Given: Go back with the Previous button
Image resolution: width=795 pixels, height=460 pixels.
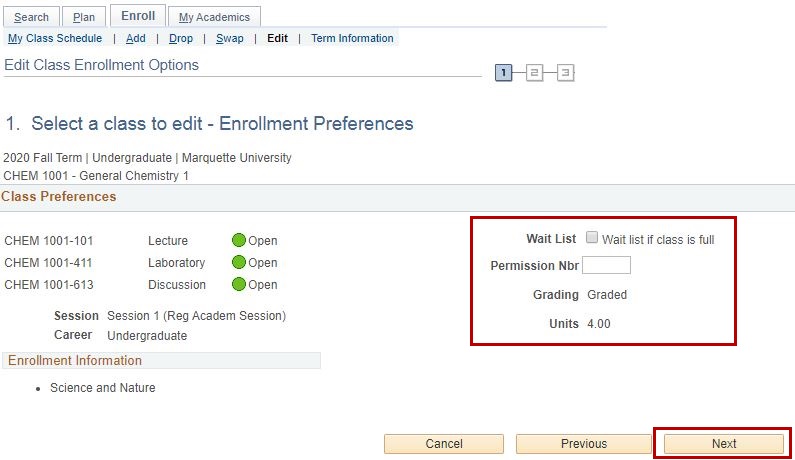Looking at the screenshot, I should coord(583,444).
